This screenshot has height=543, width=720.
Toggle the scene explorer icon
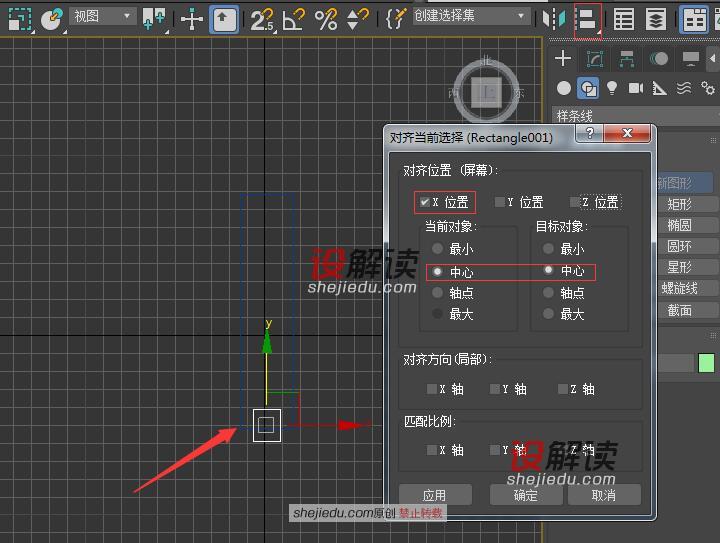pyautogui.click(x=624, y=19)
